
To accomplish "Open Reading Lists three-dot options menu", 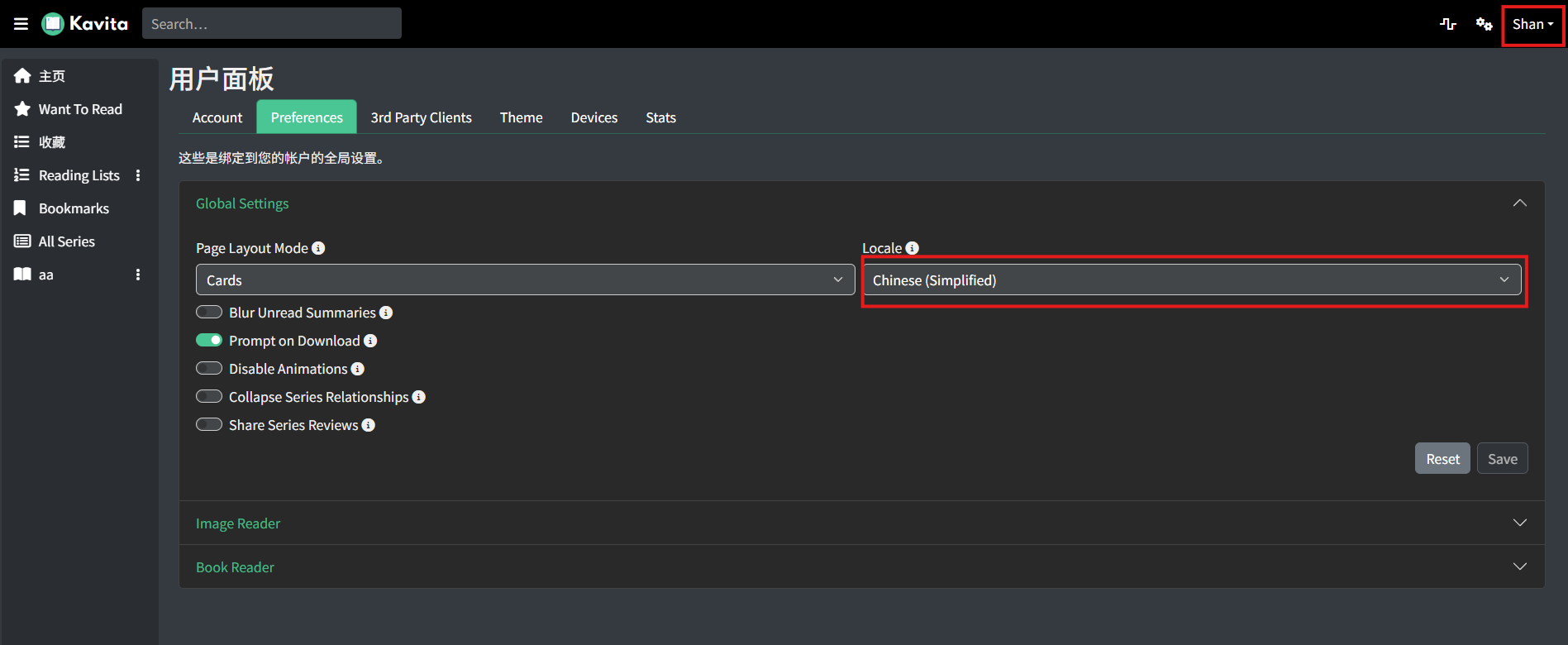I will click(x=138, y=175).
